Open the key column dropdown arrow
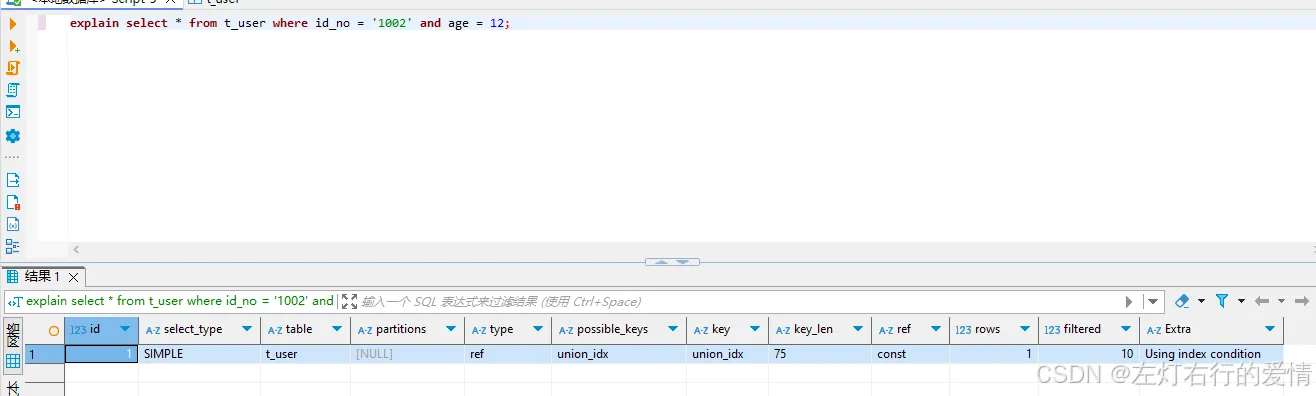1316x396 pixels. 756,329
